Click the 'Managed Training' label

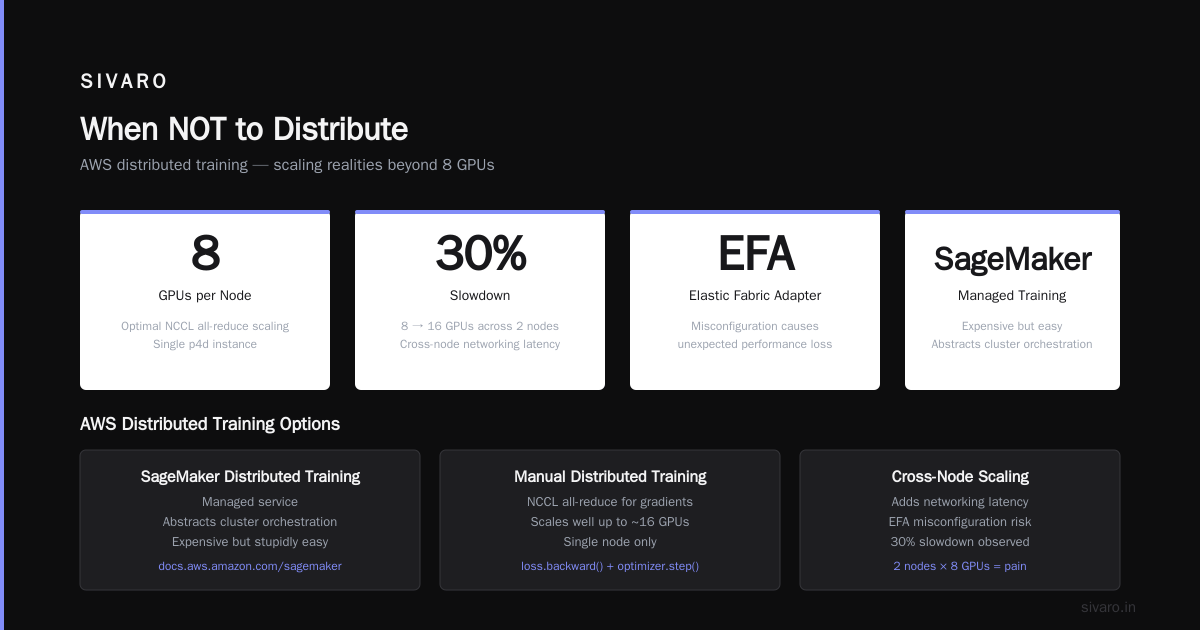1012,295
